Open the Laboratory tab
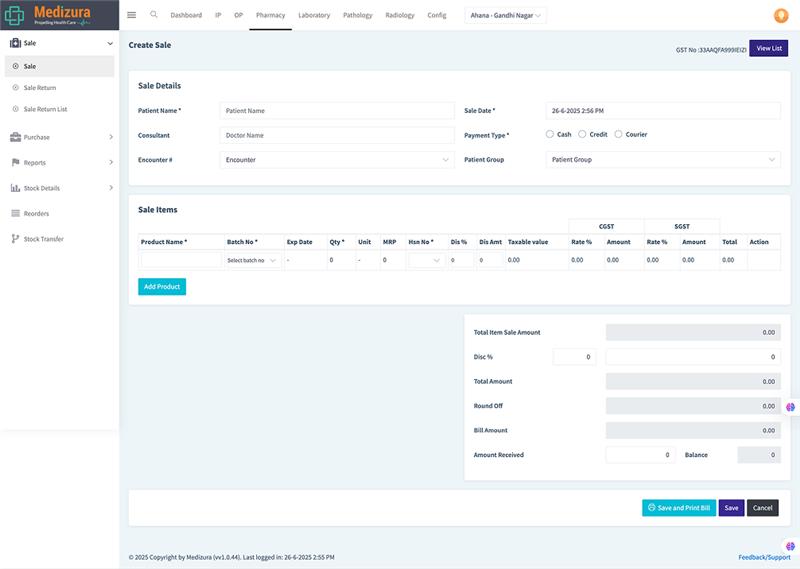Image resolution: width=800 pixels, height=569 pixels. click(314, 15)
